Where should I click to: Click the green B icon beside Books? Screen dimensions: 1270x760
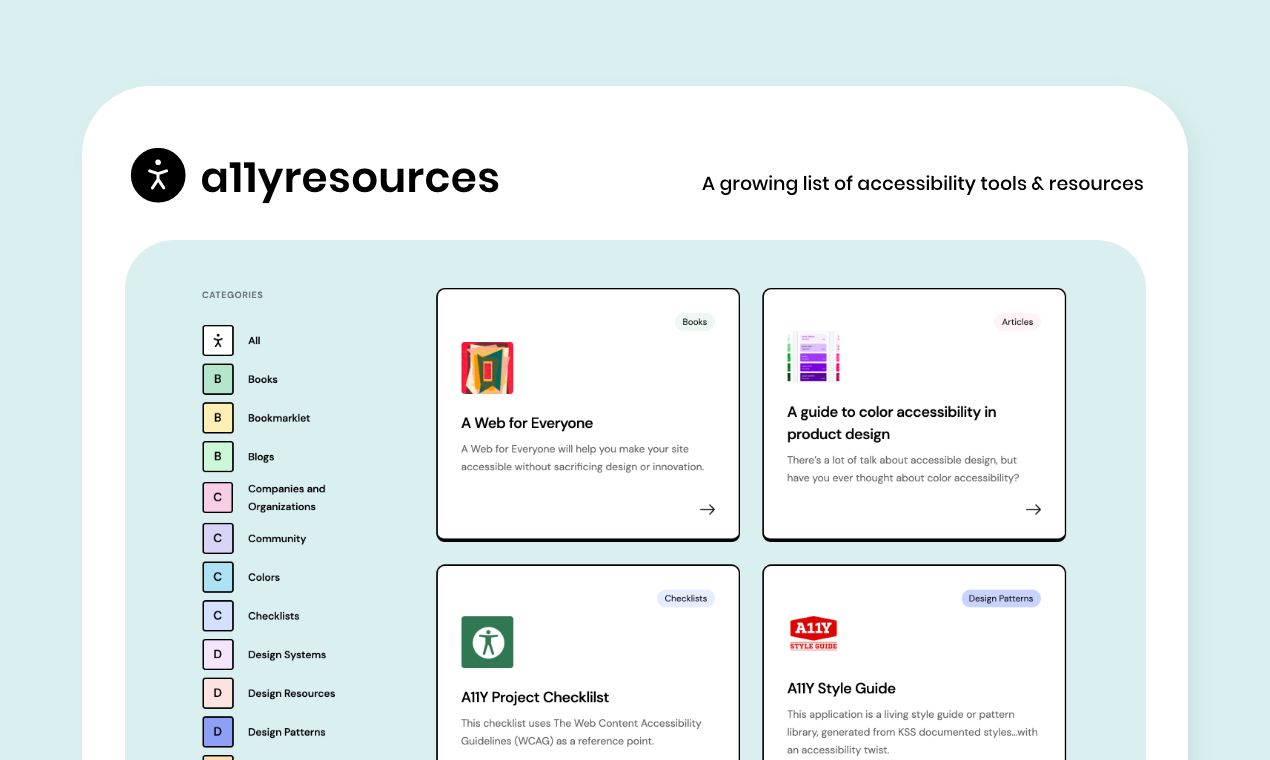pyautogui.click(x=218, y=379)
